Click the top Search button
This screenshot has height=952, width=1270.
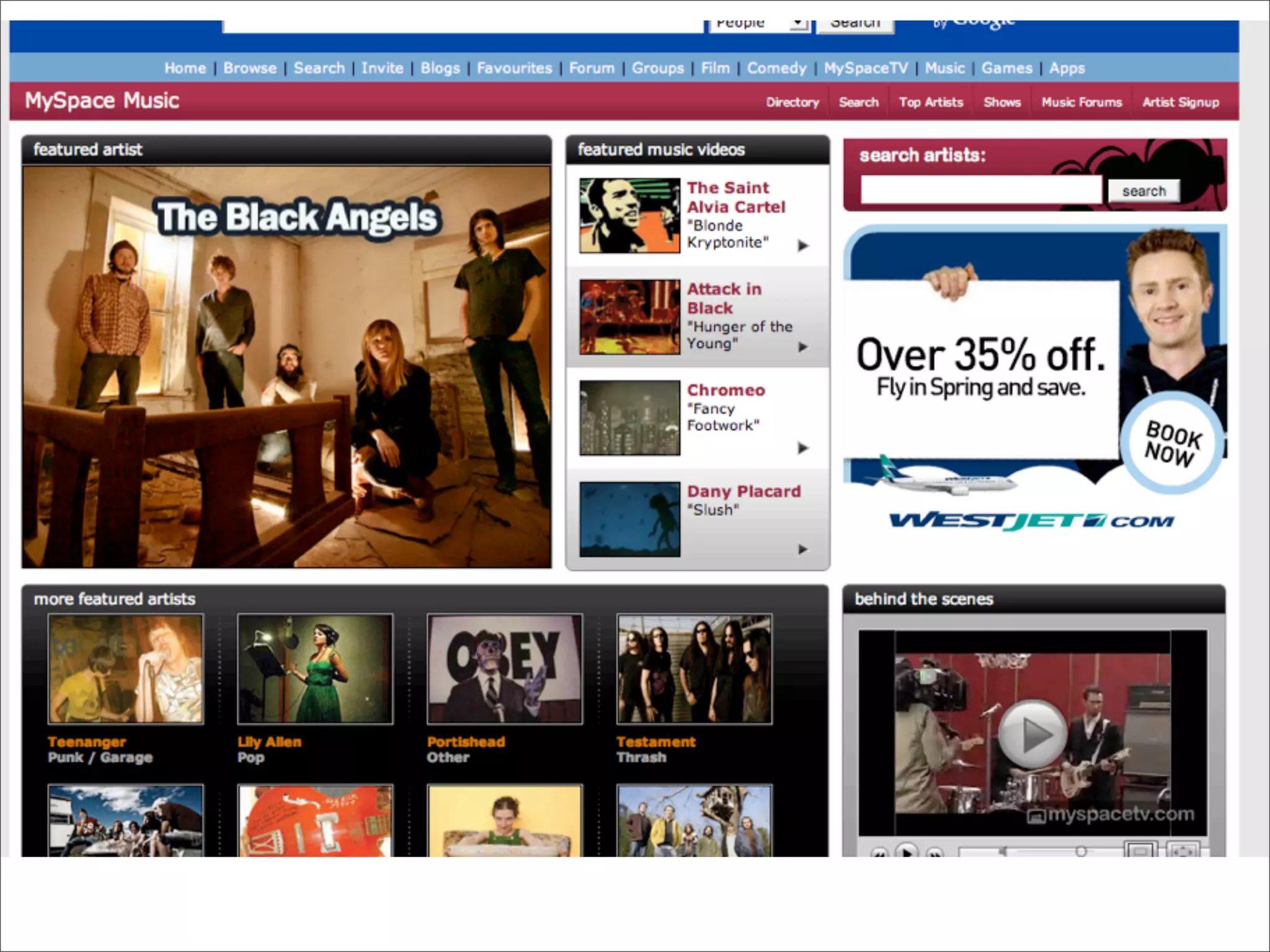click(855, 26)
